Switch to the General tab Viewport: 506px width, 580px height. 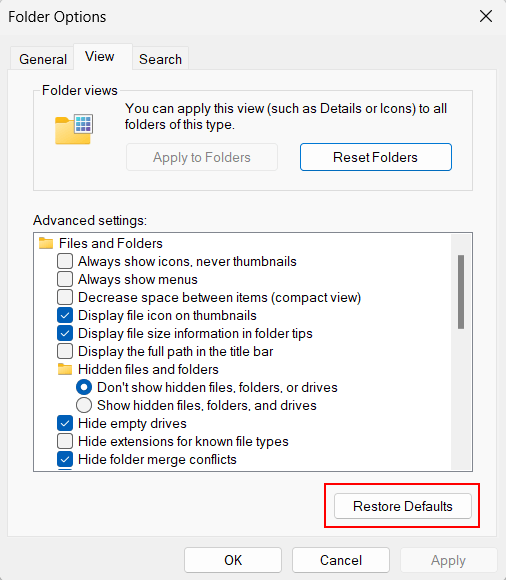tap(43, 59)
